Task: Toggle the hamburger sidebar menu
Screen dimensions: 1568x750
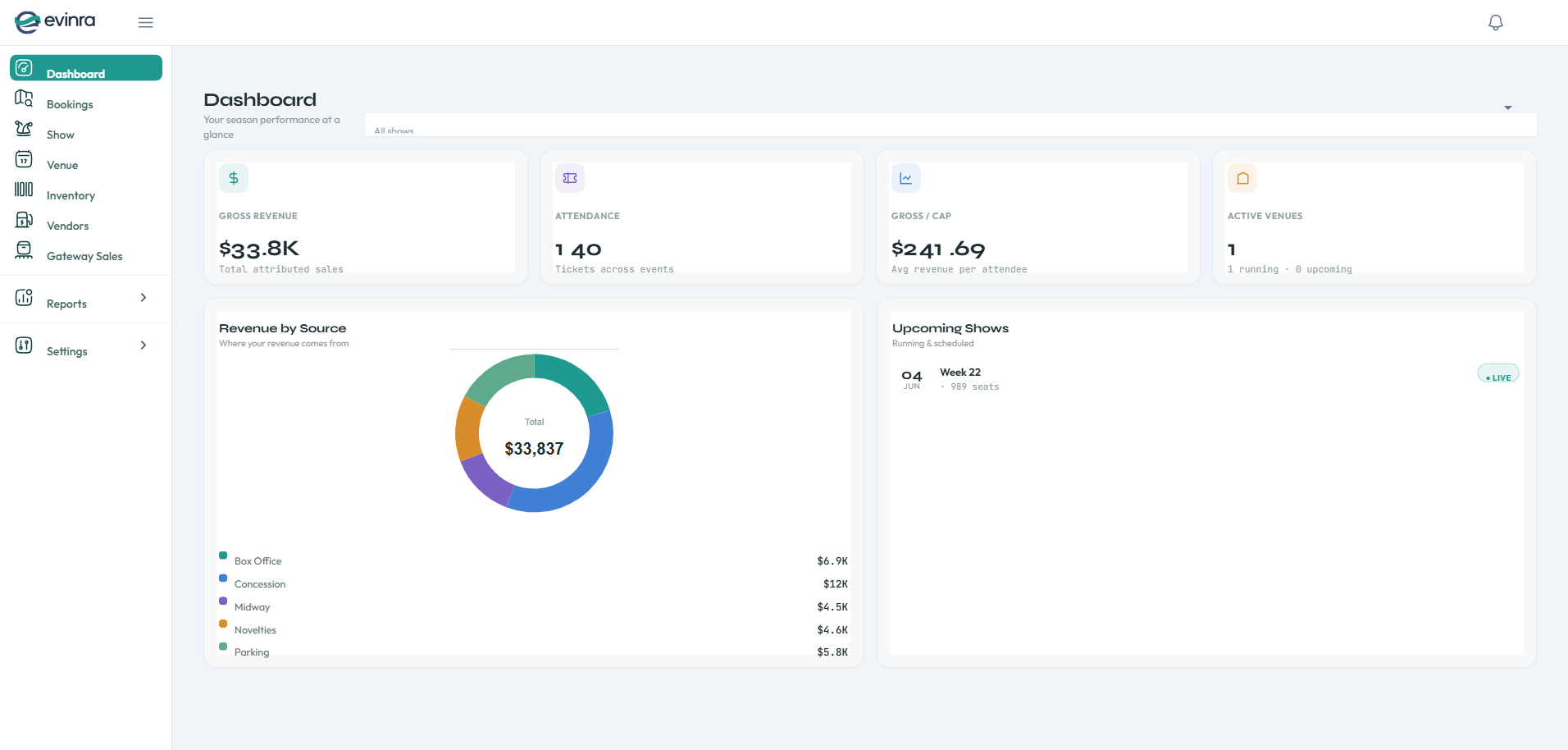Action: point(145,23)
